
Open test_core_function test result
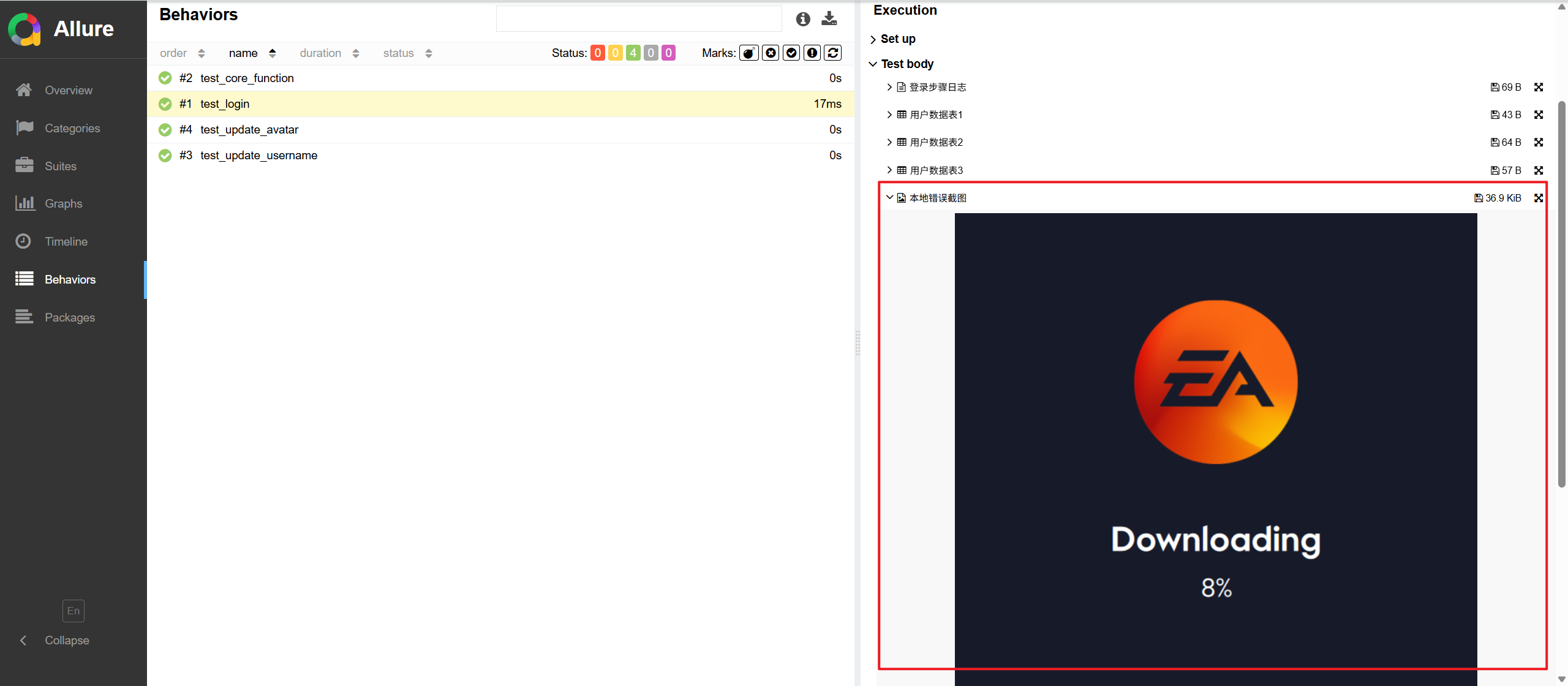pos(500,78)
